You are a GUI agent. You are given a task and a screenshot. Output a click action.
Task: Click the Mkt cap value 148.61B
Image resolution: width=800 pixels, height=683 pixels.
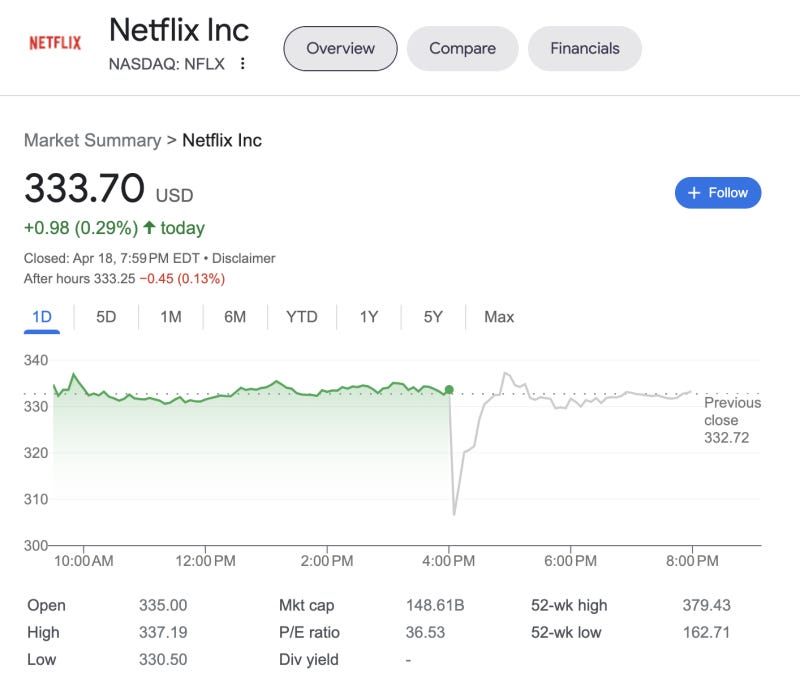435,605
